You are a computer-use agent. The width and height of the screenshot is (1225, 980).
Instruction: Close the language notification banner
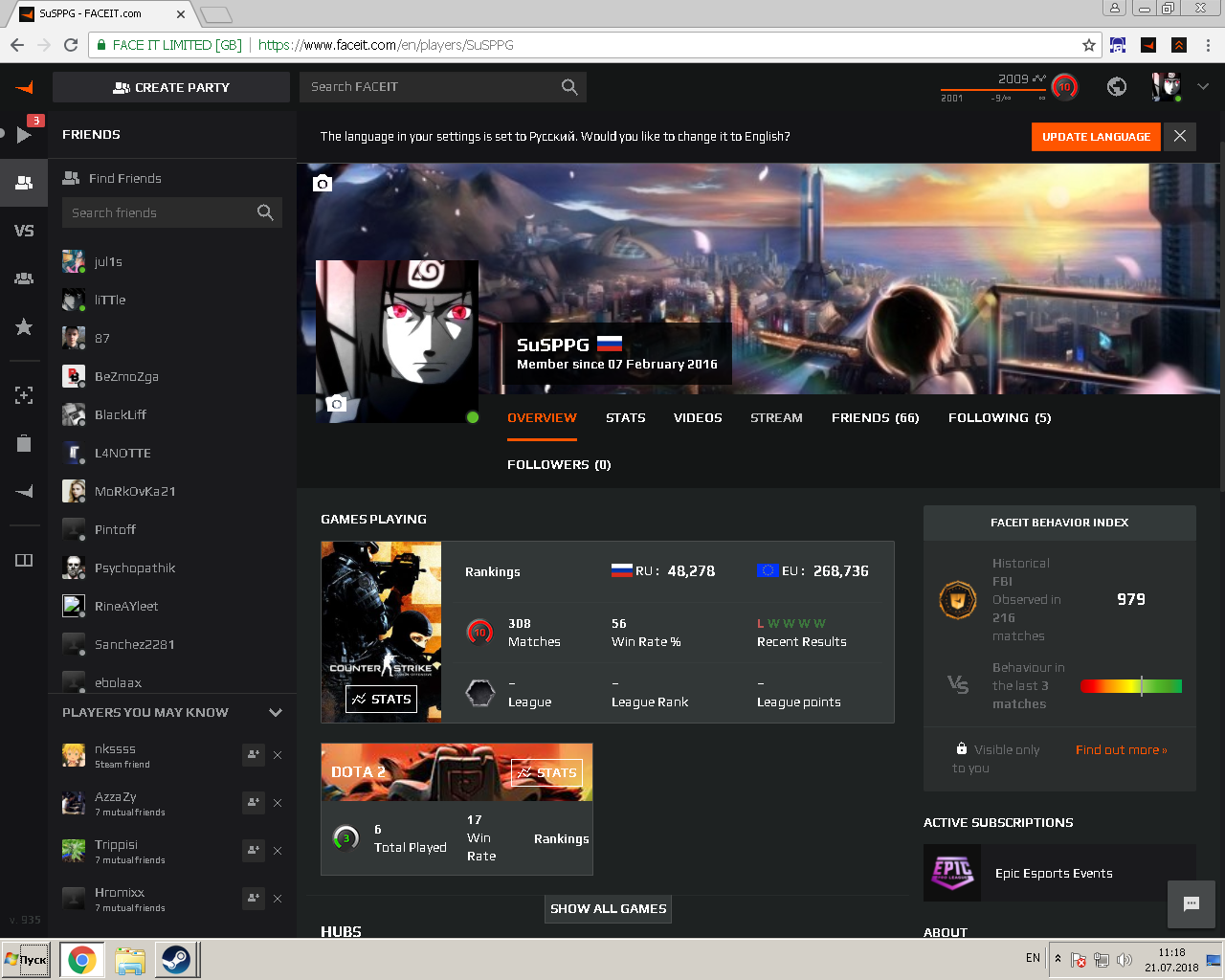tap(1180, 137)
